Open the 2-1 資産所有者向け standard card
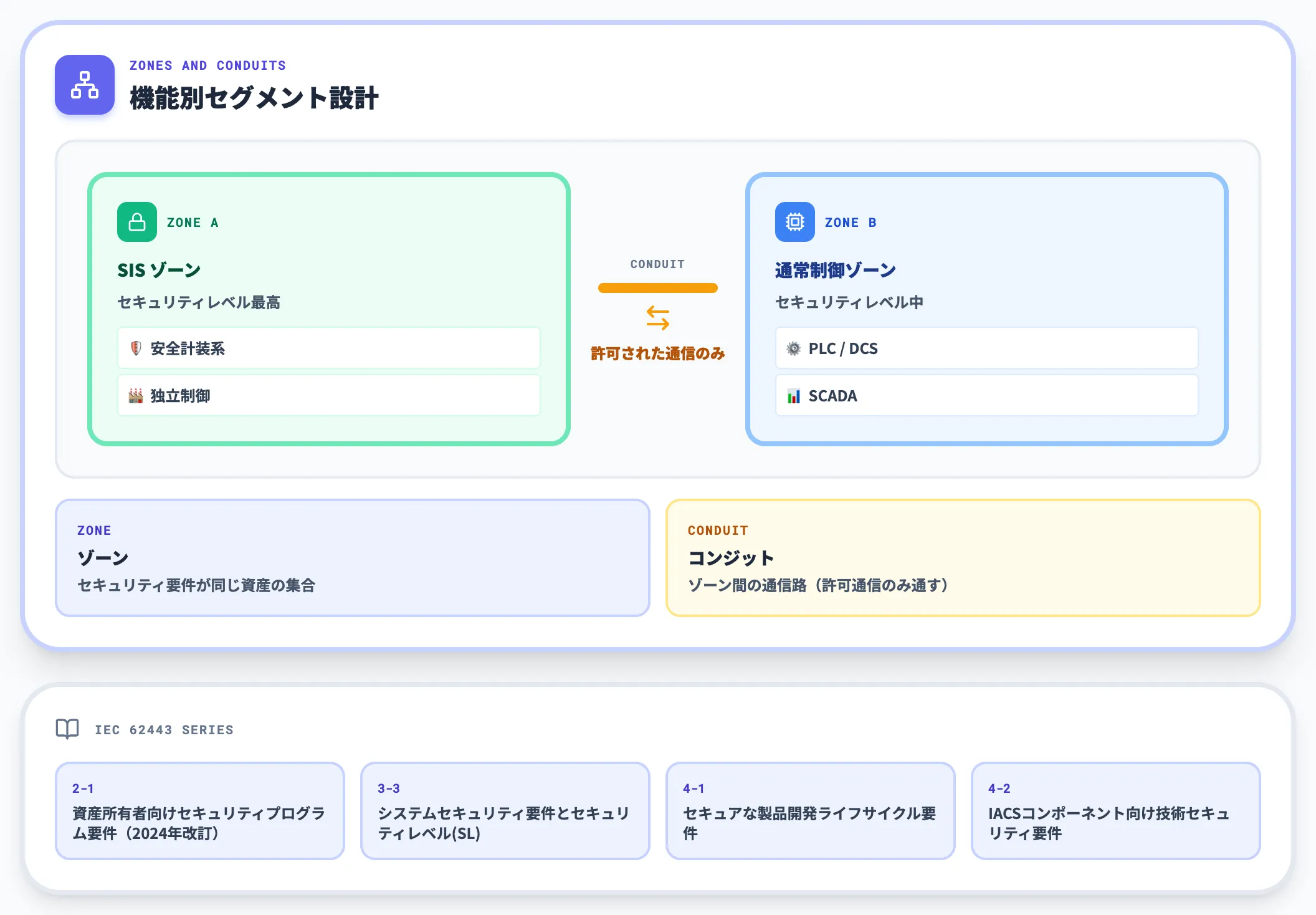This screenshot has width=1316, height=915. click(x=200, y=811)
